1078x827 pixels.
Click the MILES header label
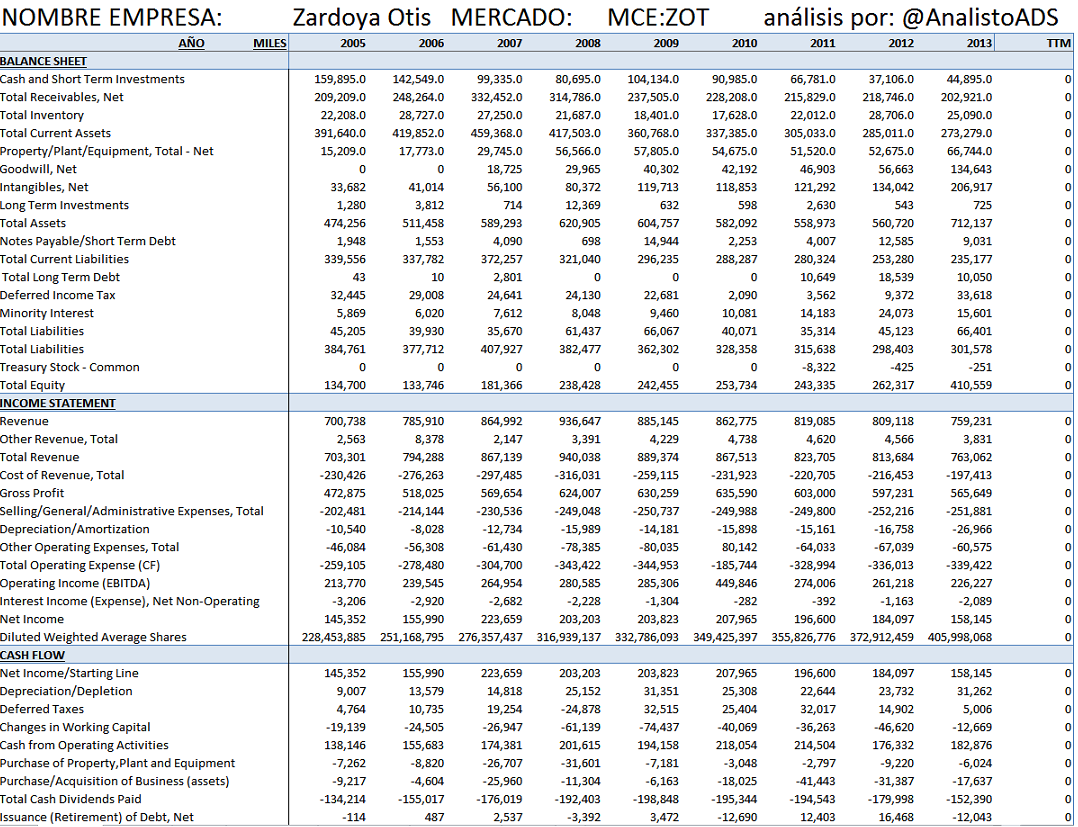tap(270, 43)
